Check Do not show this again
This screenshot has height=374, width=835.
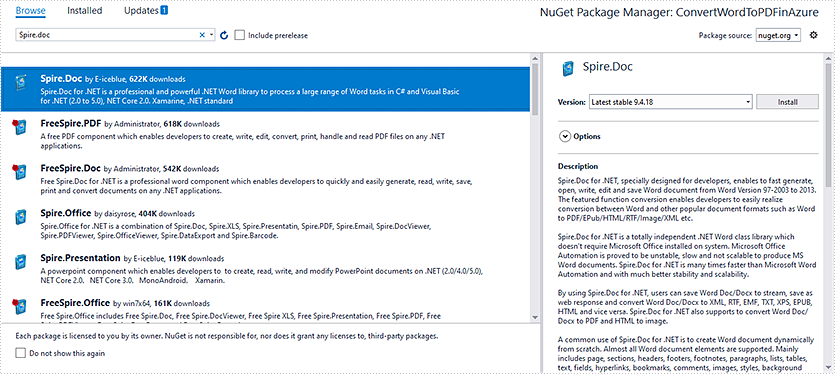(20, 353)
